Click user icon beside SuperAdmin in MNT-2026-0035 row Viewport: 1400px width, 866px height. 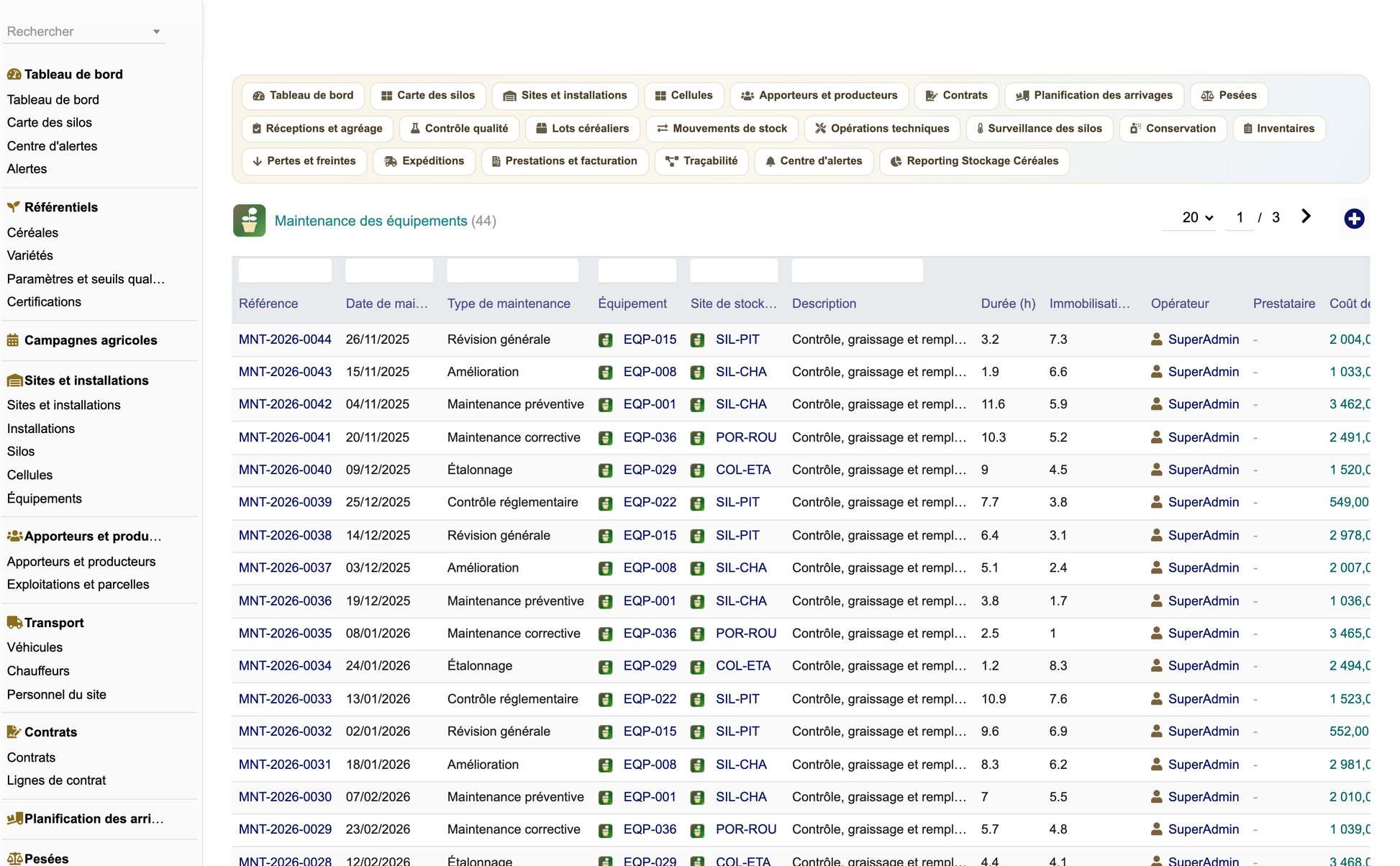1157,633
